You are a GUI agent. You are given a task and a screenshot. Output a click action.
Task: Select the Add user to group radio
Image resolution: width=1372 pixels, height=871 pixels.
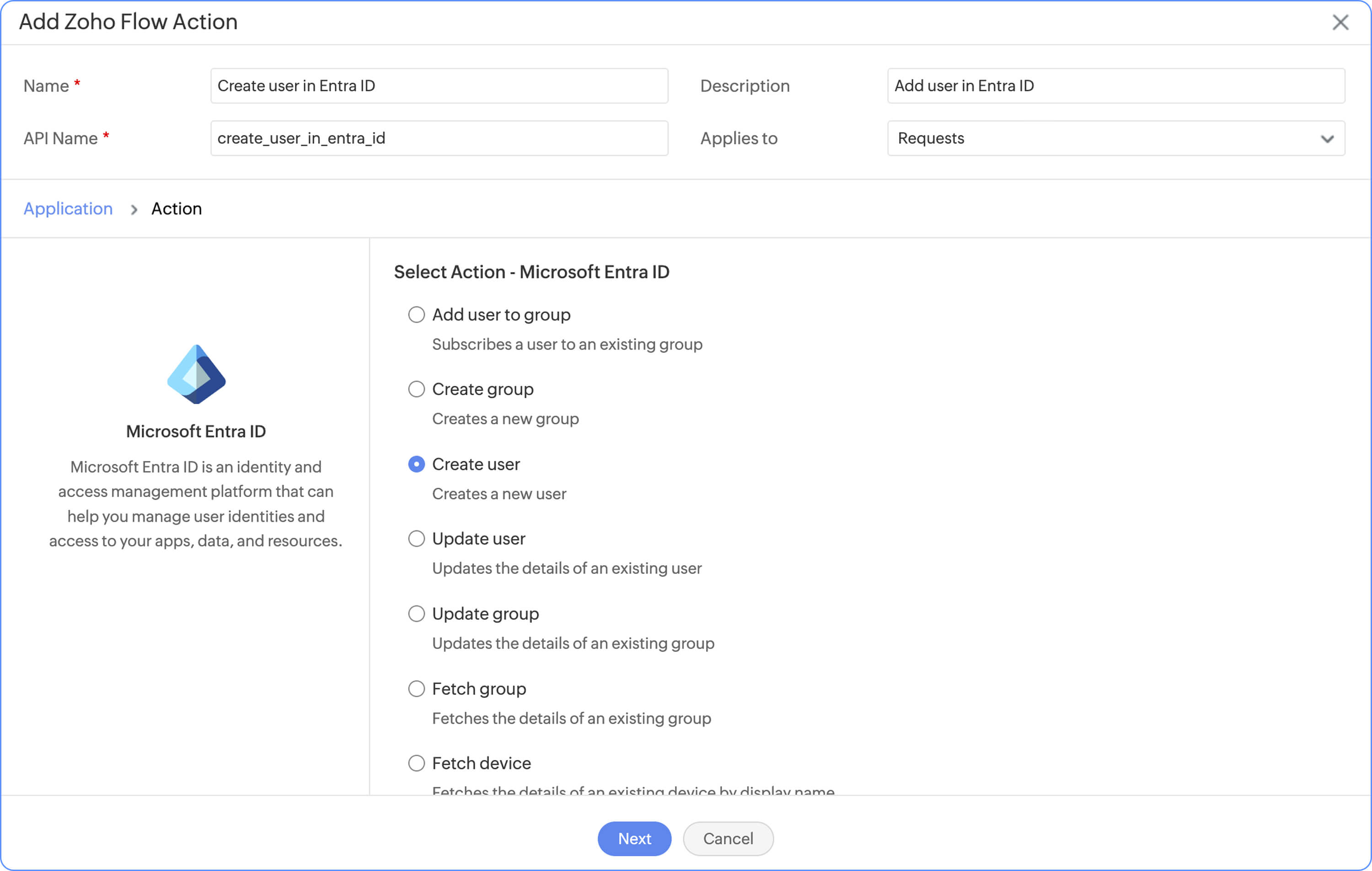[417, 315]
